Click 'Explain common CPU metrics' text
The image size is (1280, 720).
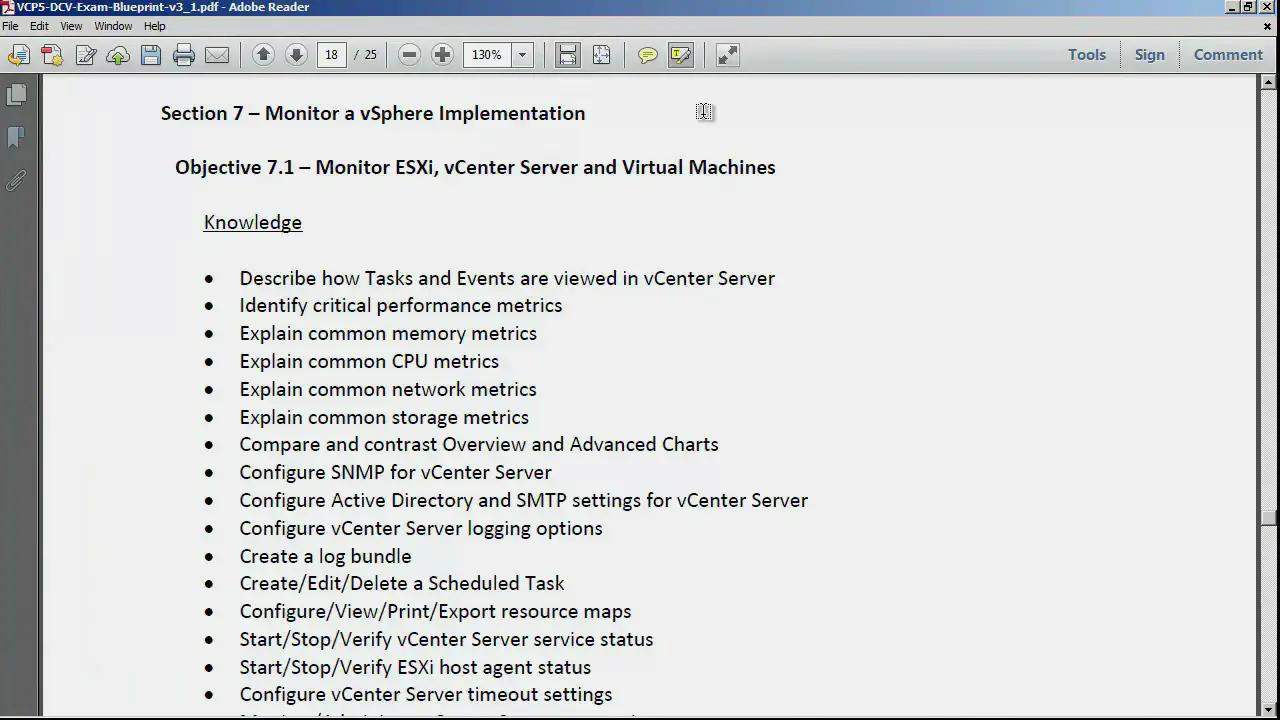369,361
